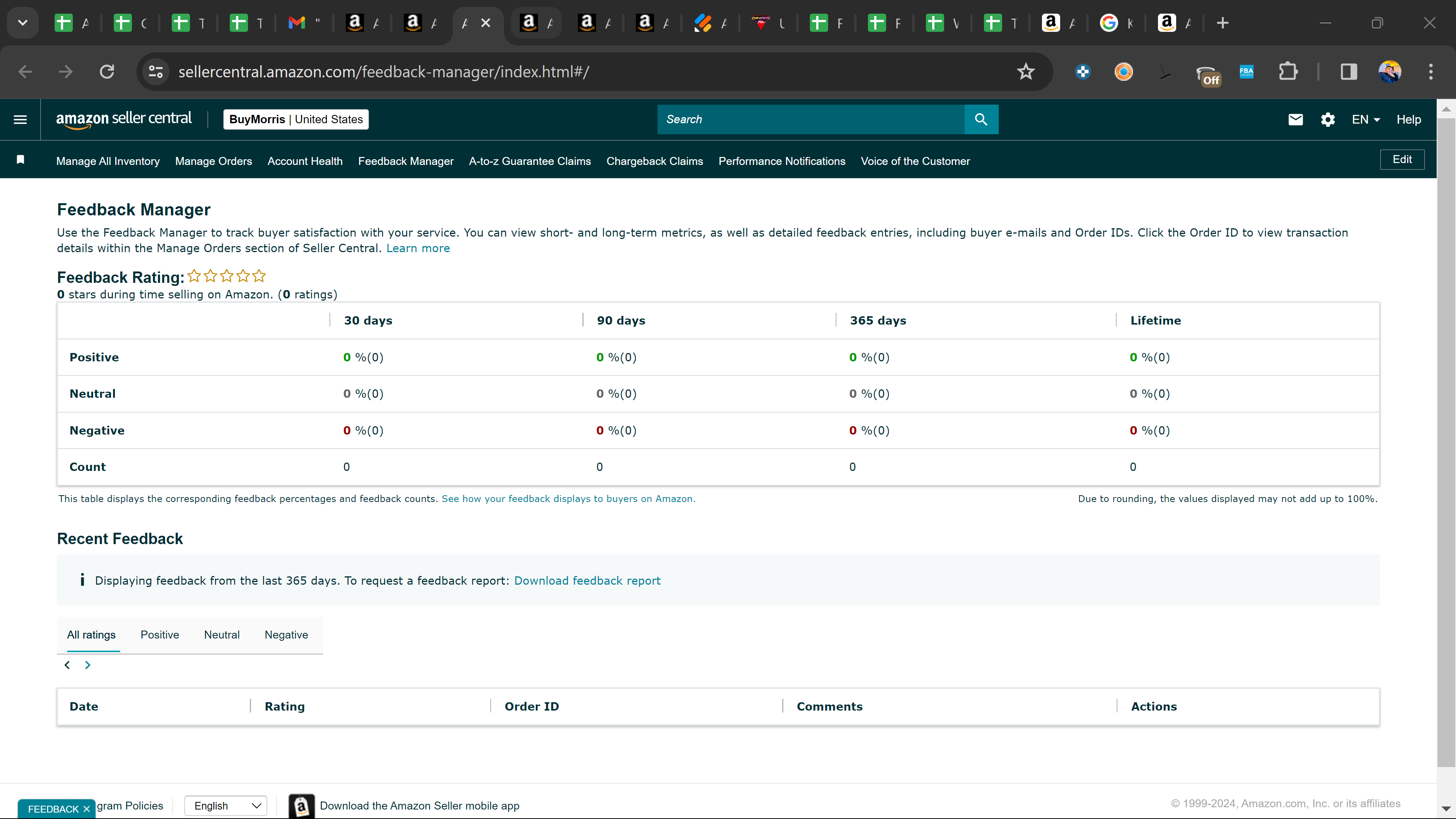1456x819 pixels.
Task: Select the All ratings tab
Action: pos(91,635)
